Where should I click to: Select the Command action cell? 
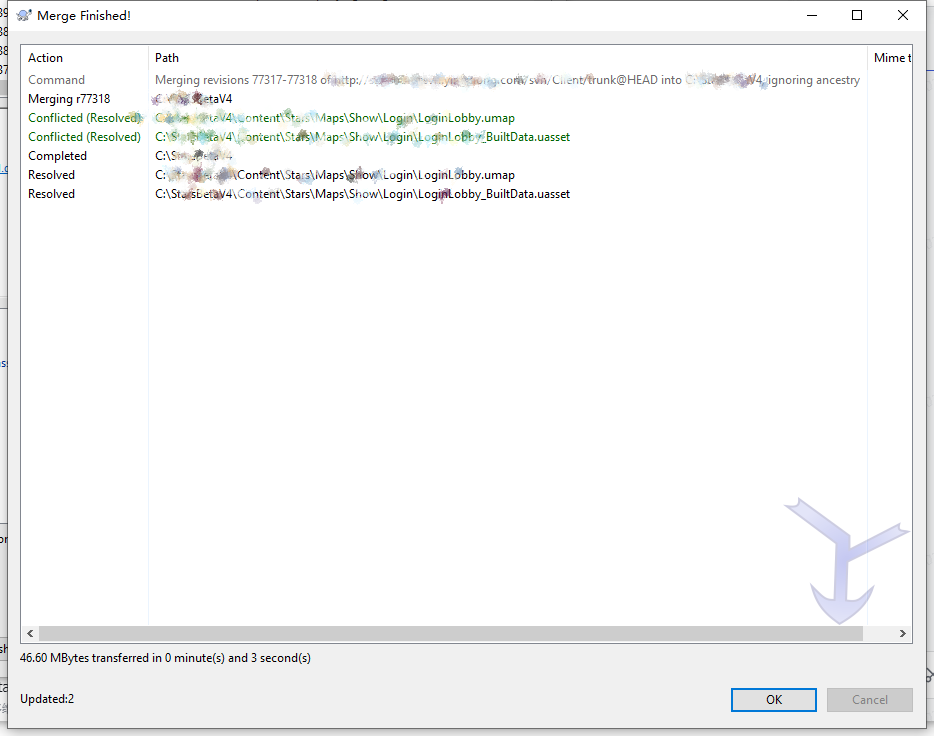click(57, 80)
